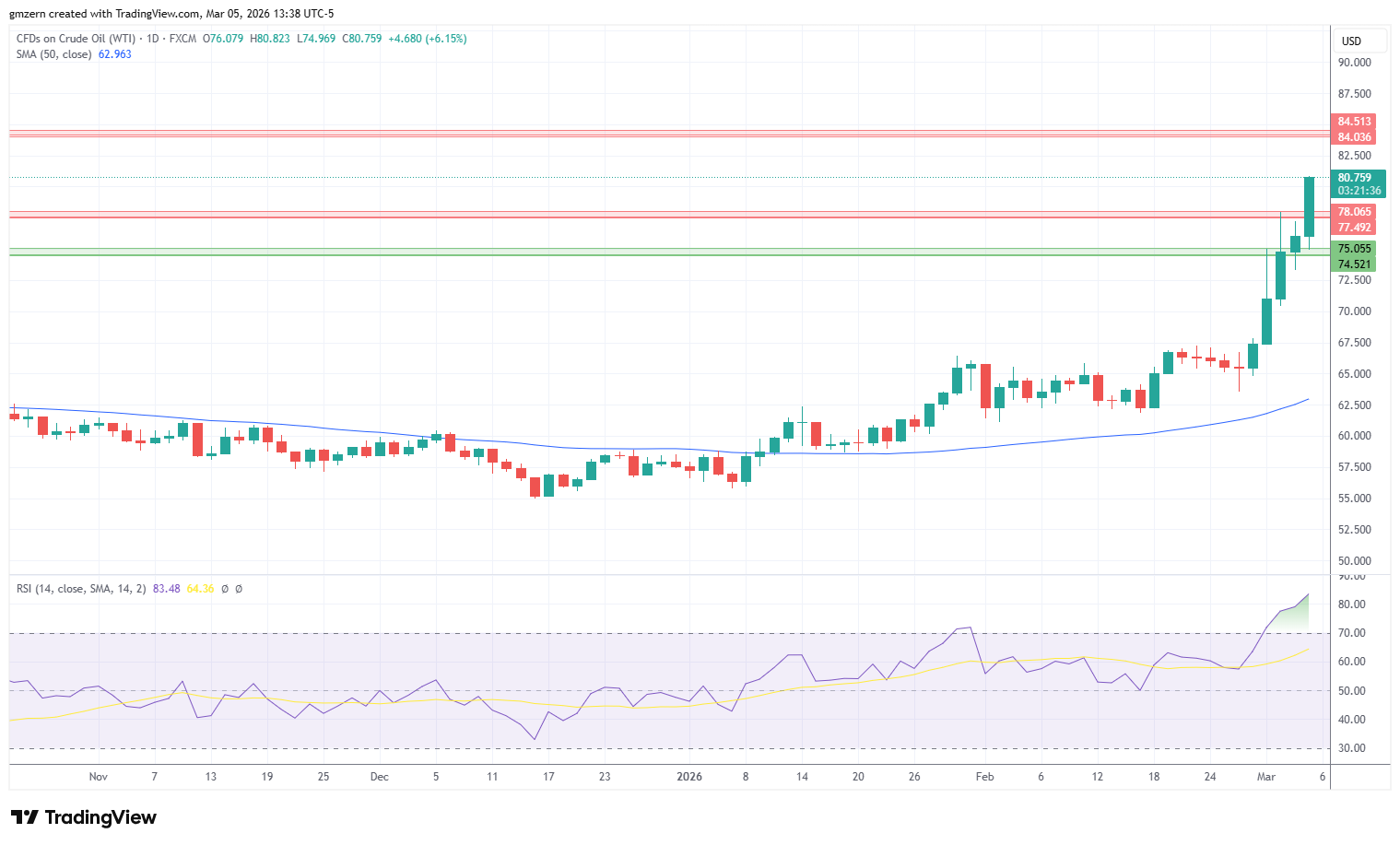Select the CFDs on Crude Oil (WTI) title

coord(76,39)
